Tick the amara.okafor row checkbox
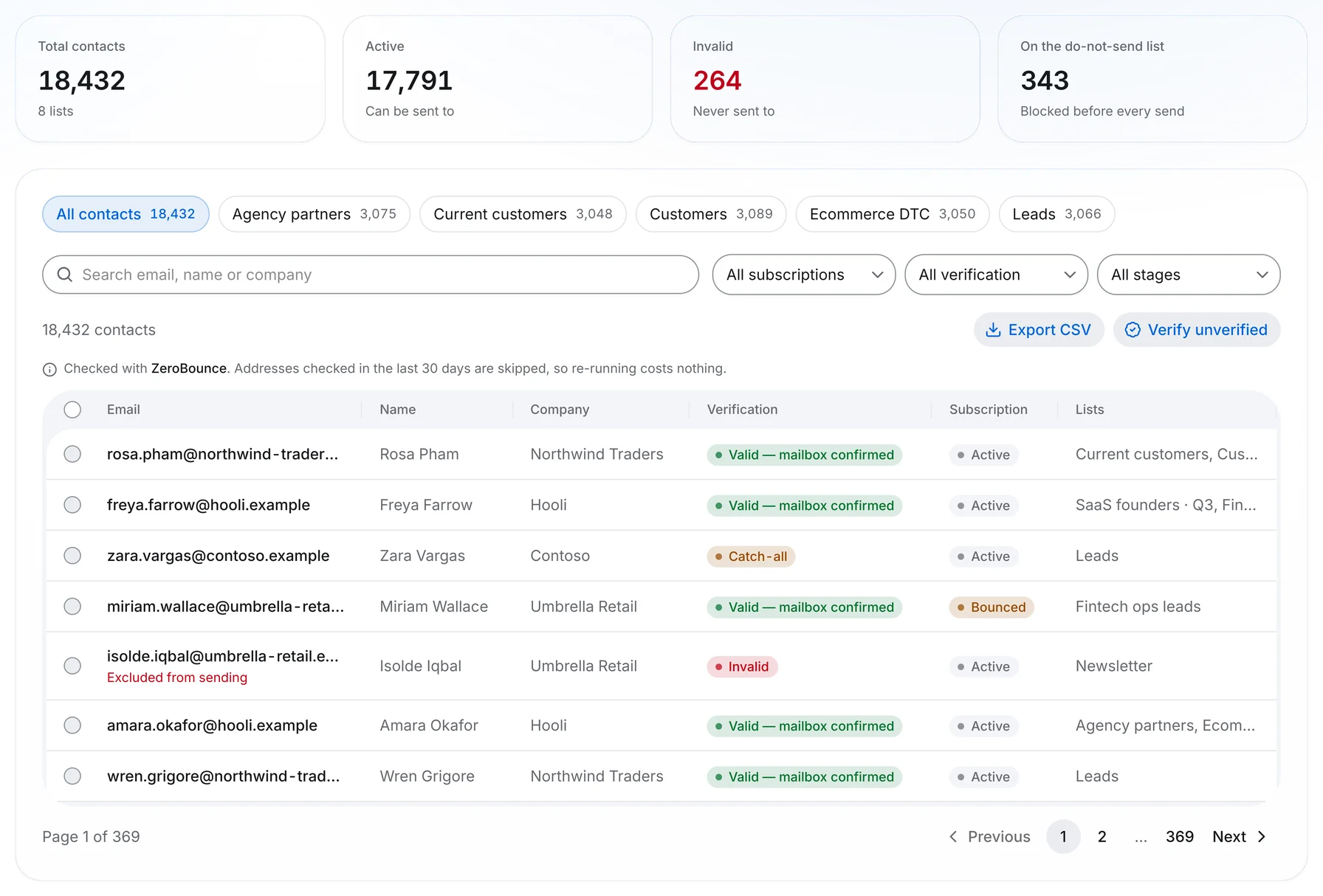This screenshot has width=1323, height=896. coord(72,726)
